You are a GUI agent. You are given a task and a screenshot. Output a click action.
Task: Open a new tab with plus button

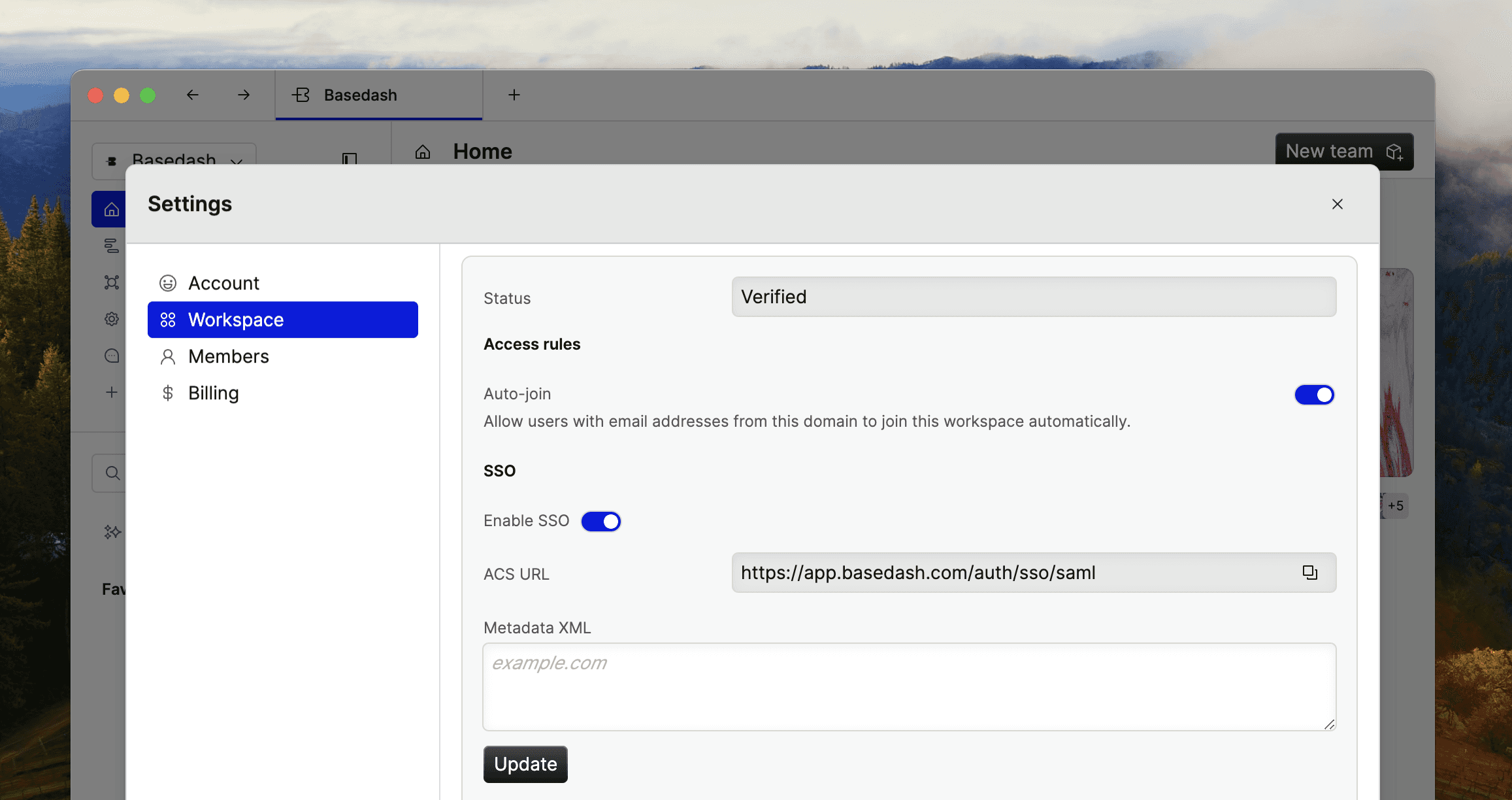[514, 95]
